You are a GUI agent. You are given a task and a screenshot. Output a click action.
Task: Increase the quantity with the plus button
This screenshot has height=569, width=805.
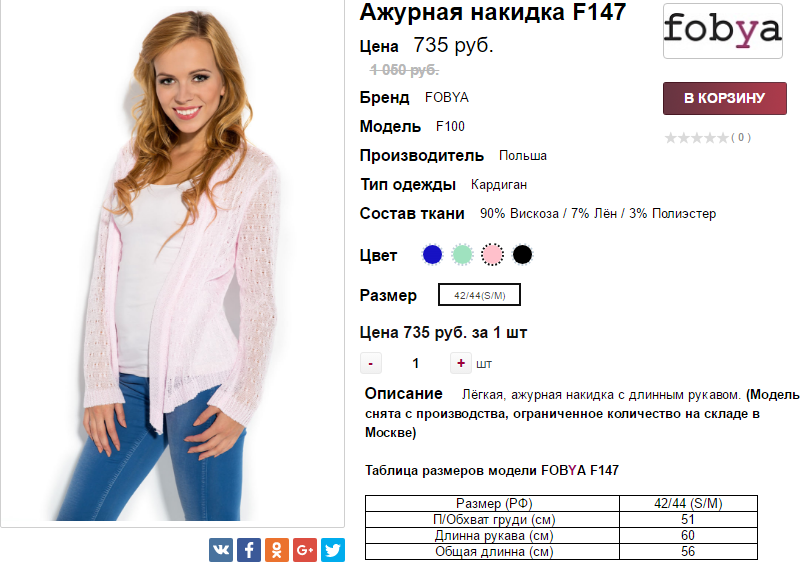(461, 363)
